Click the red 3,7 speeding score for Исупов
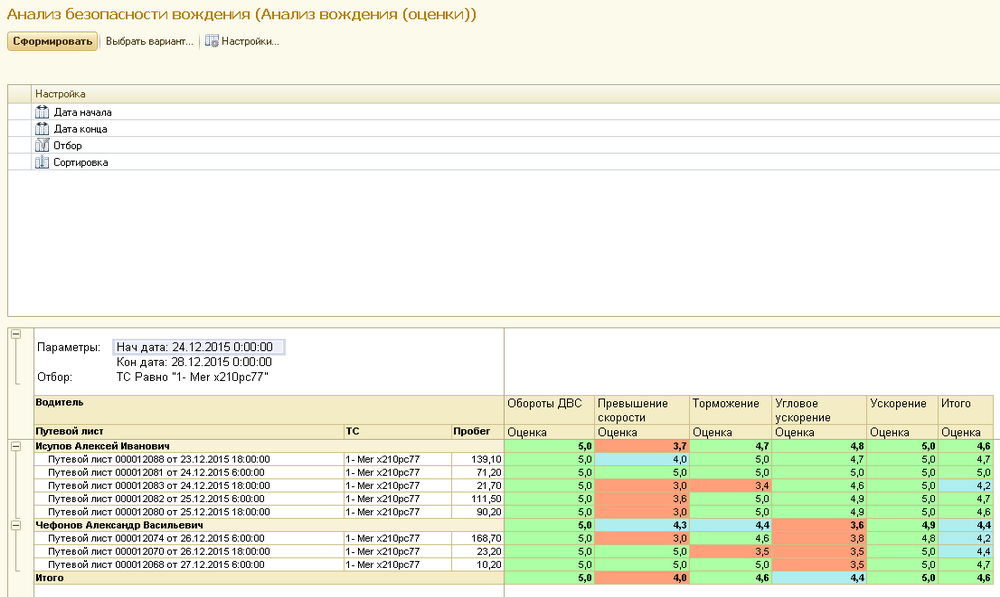This screenshot has height=597, width=1000. 642,446
